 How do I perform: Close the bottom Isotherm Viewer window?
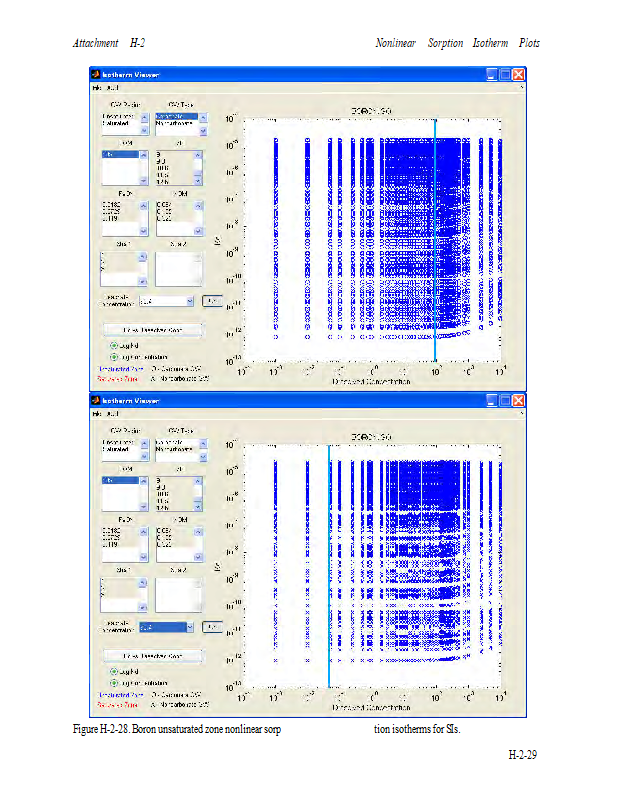(x=519, y=401)
